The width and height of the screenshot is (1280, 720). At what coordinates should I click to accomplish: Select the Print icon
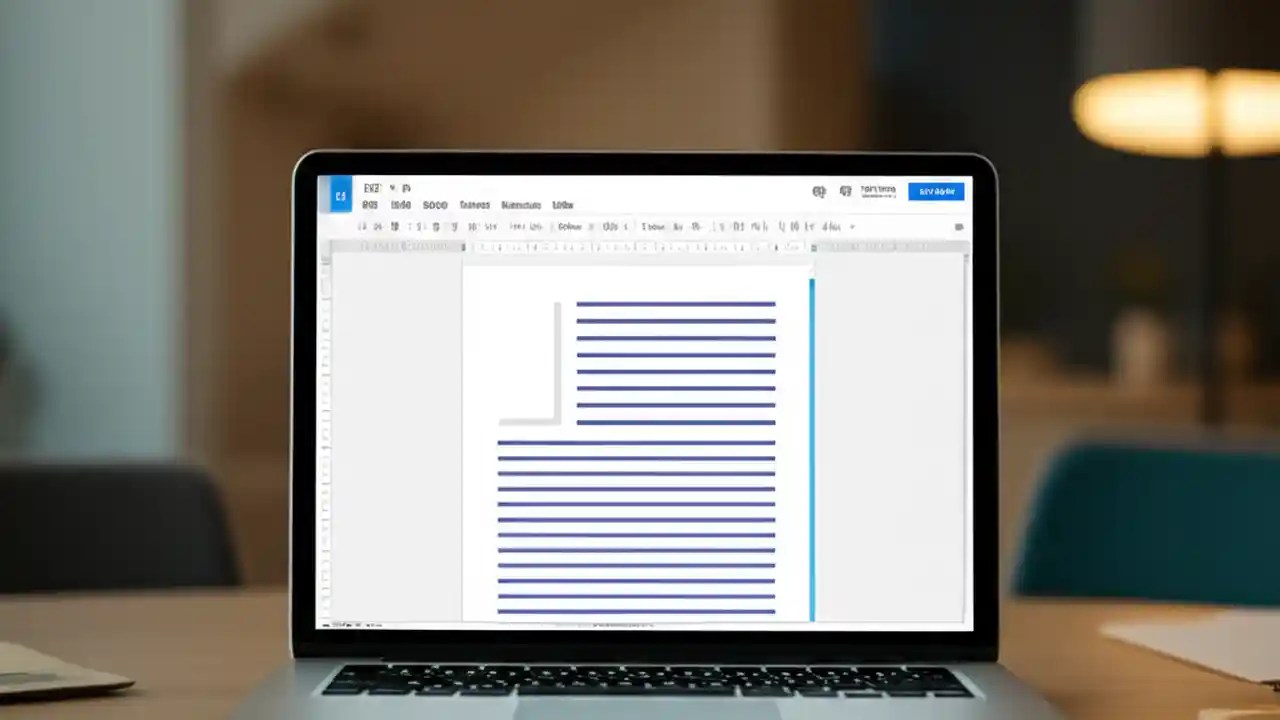click(394, 226)
